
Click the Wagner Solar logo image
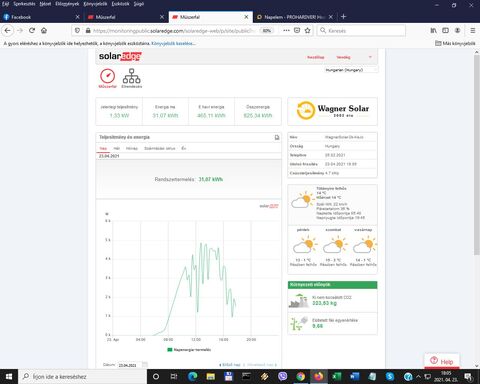point(333,111)
